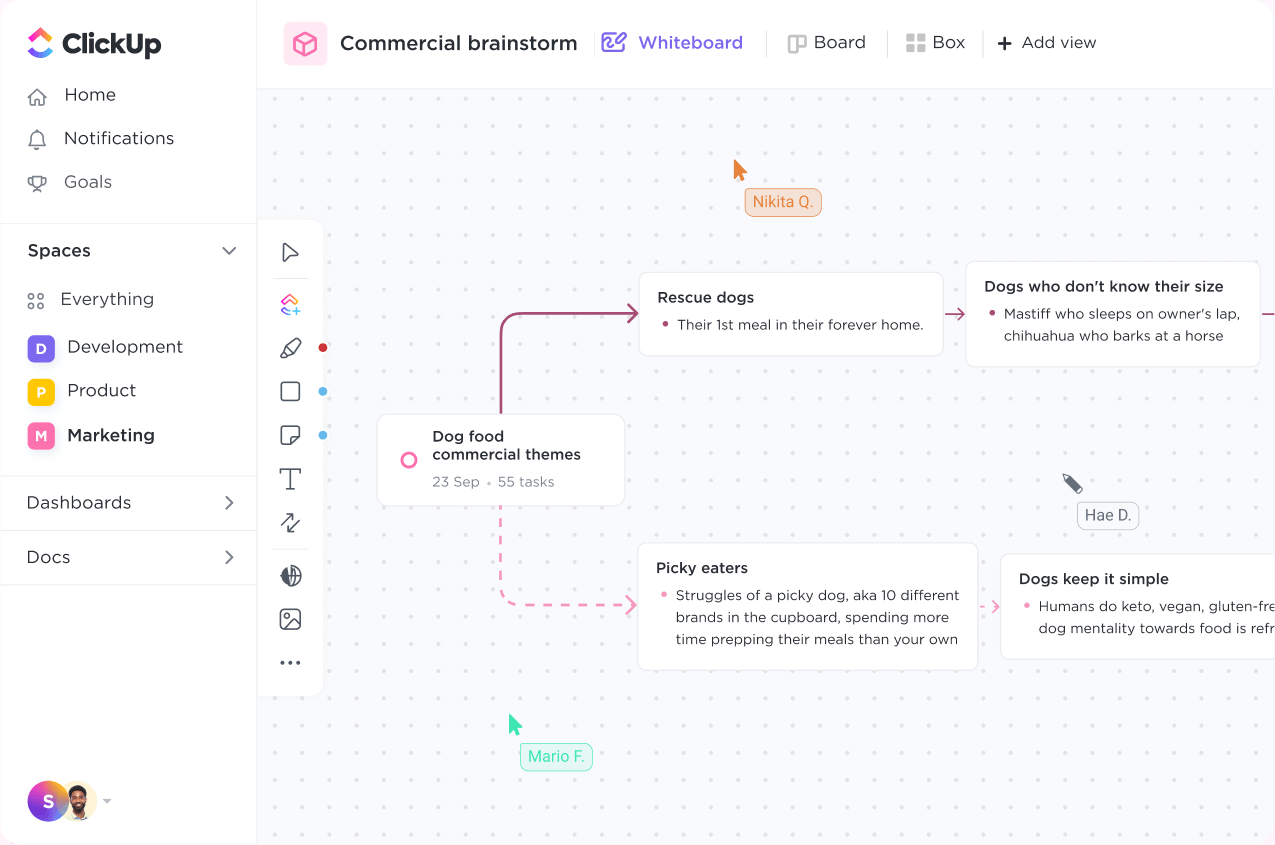Viewport: 1275px width, 845px height.
Task: Click Add view button
Action: point(1046,43)
